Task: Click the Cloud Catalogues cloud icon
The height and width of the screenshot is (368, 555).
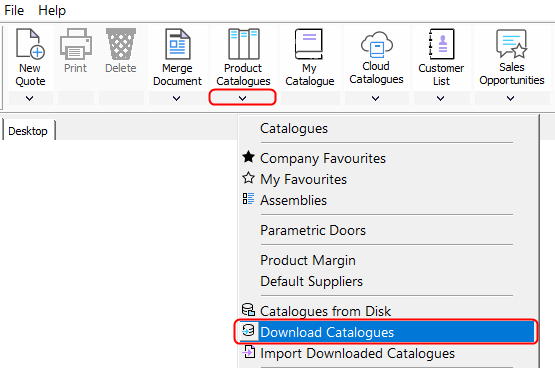Action: point(377,44)
